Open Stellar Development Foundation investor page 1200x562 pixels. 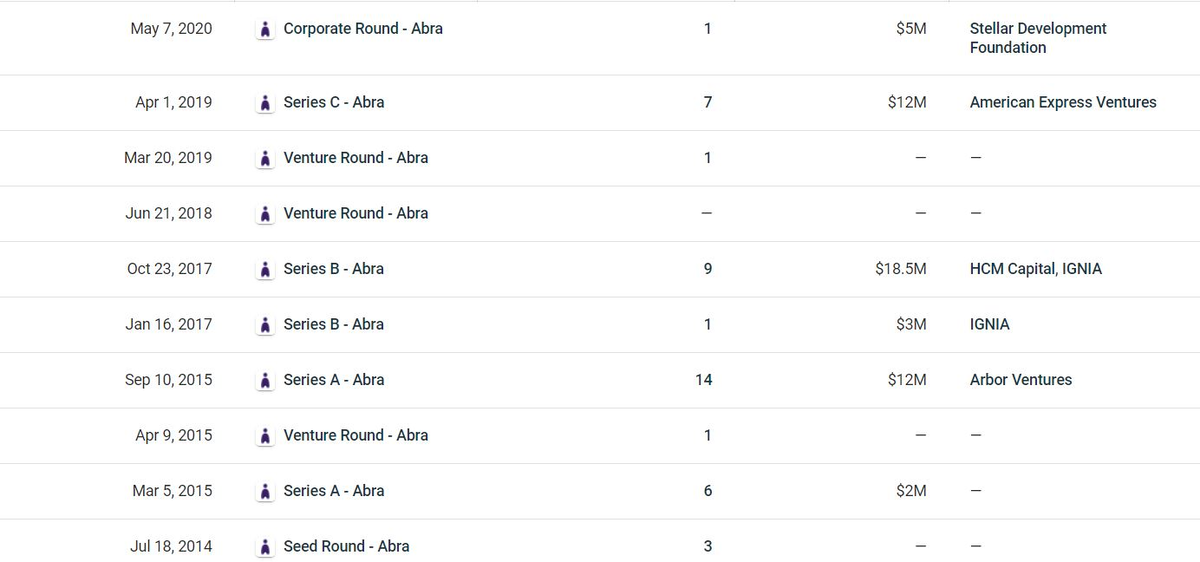tap(1038, 38)
